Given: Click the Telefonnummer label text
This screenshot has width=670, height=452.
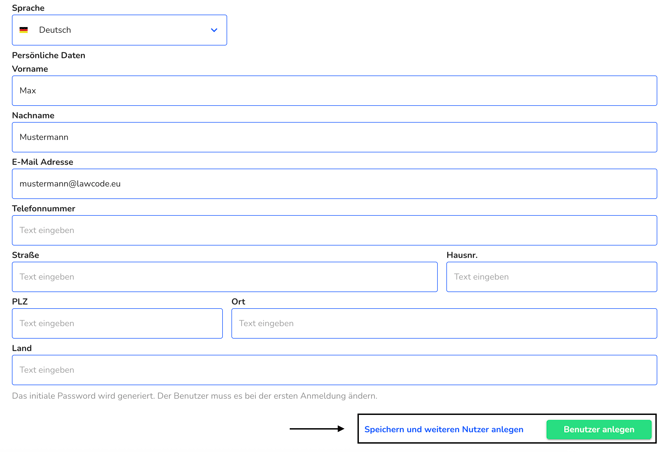Looking at the screenshot, I should click(x=44, y=208).
